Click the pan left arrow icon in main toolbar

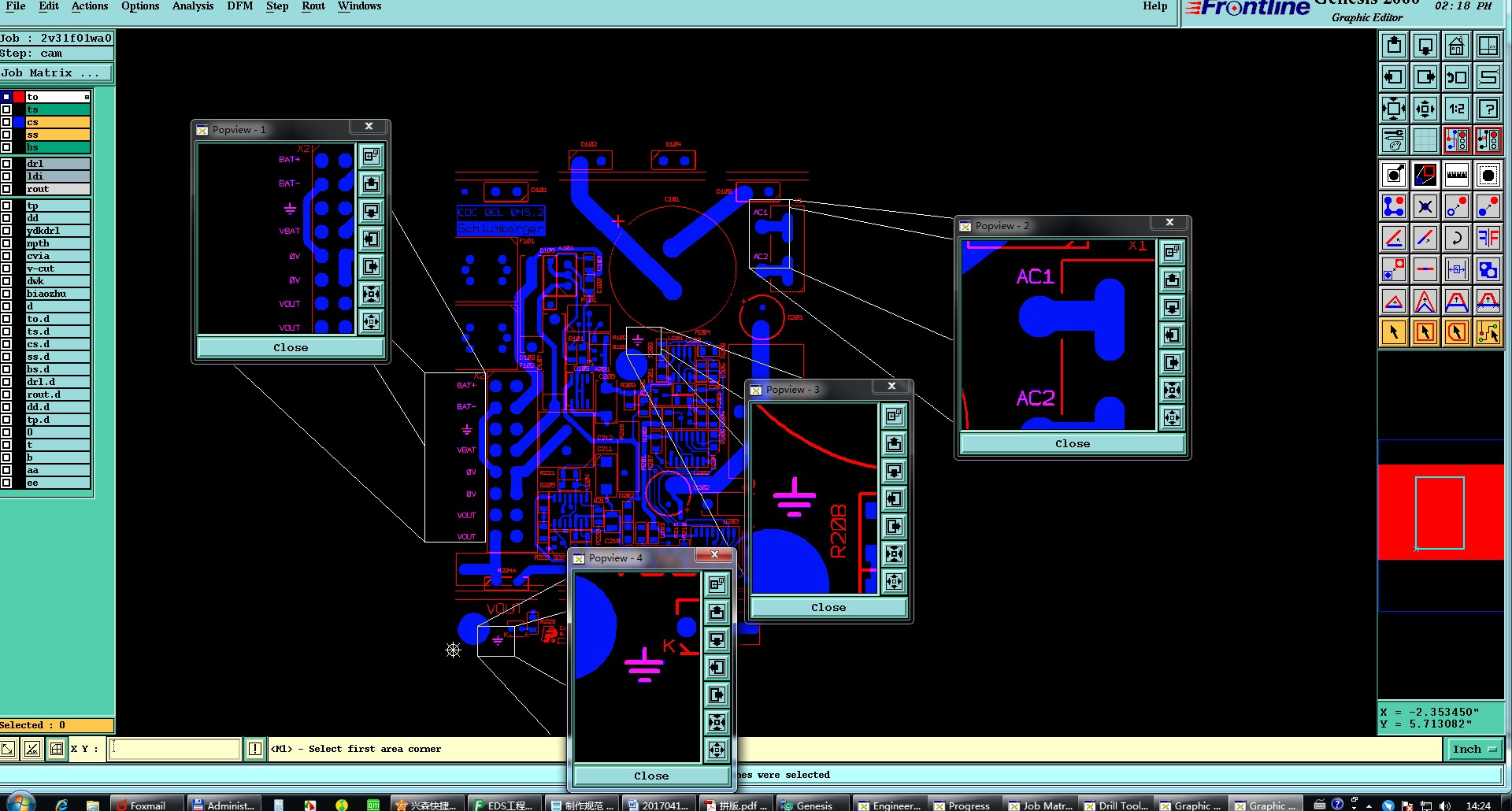(x=1394, y=77)
